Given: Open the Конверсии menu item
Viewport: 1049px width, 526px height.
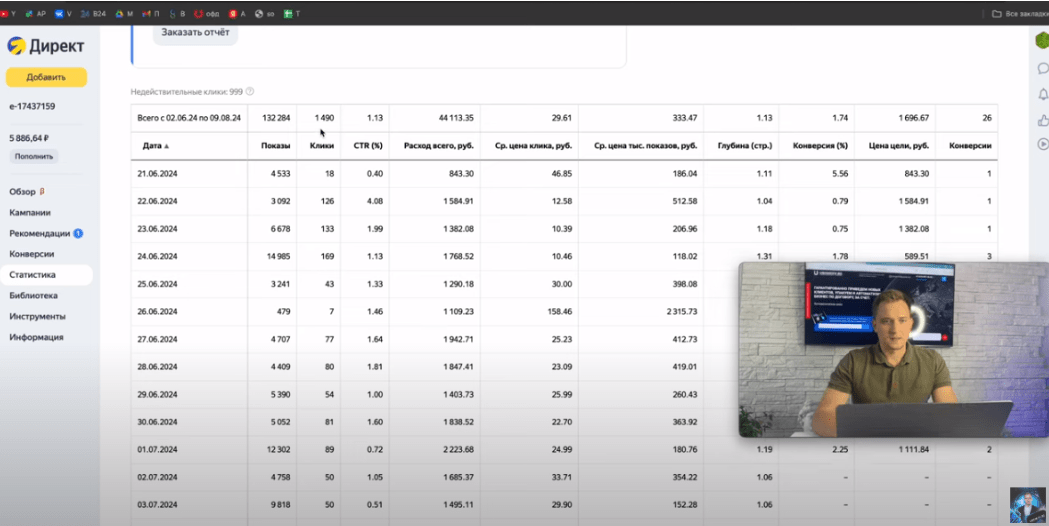Looking at the screenshot, I should 31,254.
